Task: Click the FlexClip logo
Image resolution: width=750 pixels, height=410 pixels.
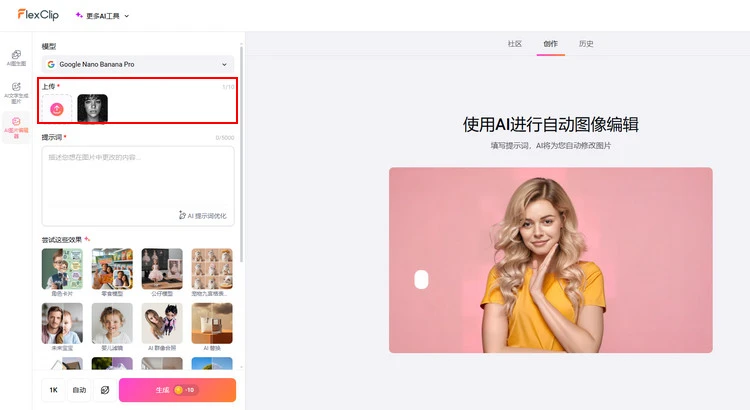Action: pos(36,15)
